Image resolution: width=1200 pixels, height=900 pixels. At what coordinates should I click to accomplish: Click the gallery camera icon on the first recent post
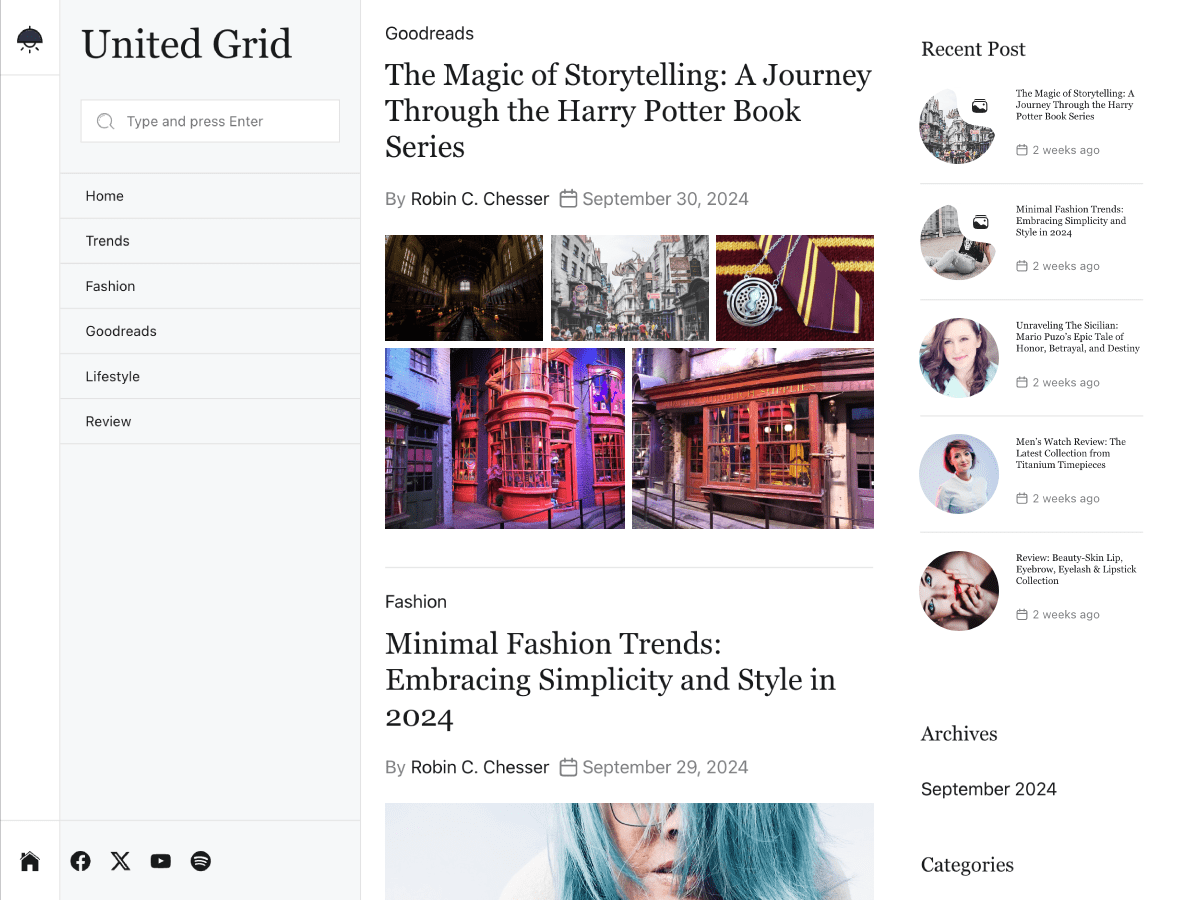click(x=980, y=104)
